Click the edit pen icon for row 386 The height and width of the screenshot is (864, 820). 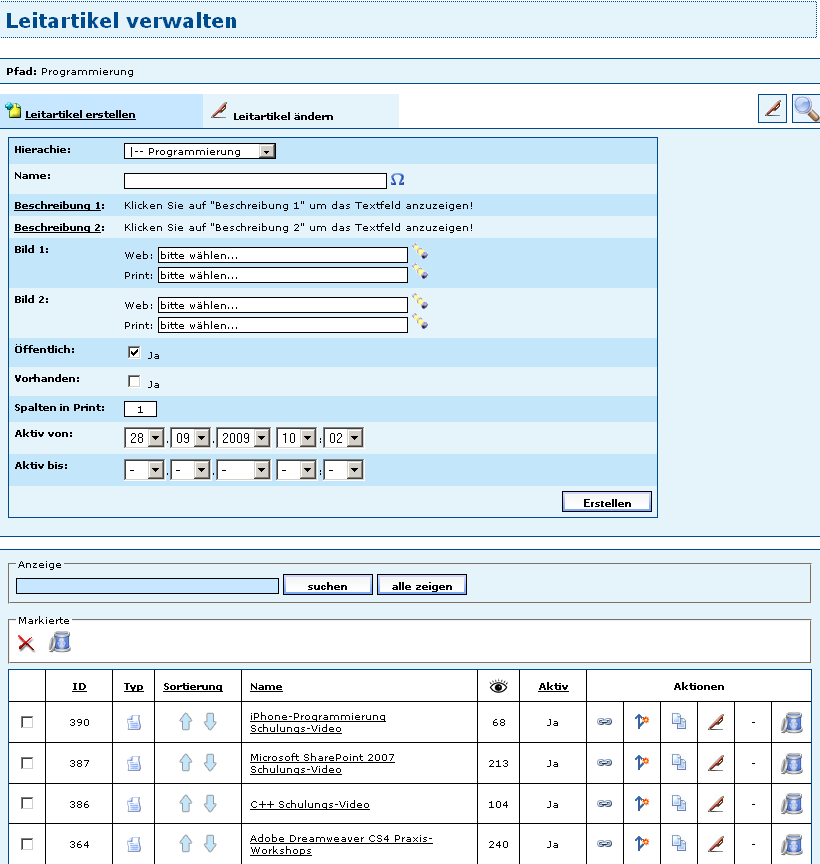[716, 804]
